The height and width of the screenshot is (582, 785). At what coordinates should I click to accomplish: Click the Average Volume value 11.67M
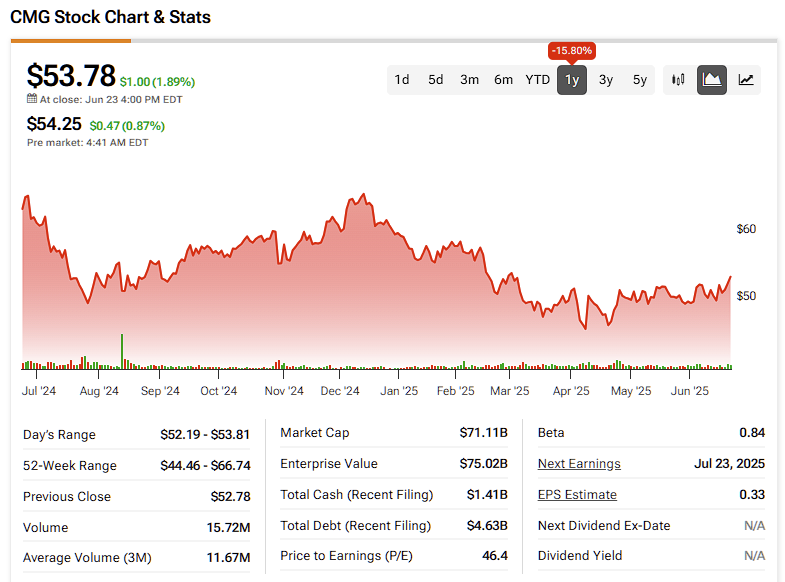228,557
